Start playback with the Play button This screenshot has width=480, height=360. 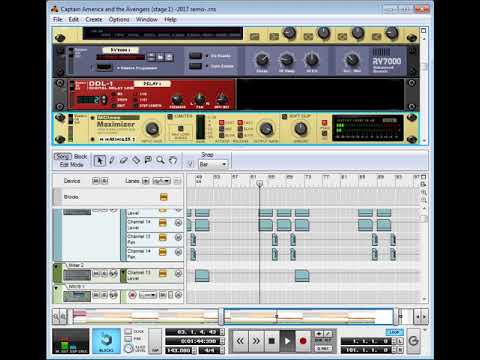pyautogui.click(x=287, y=341)
